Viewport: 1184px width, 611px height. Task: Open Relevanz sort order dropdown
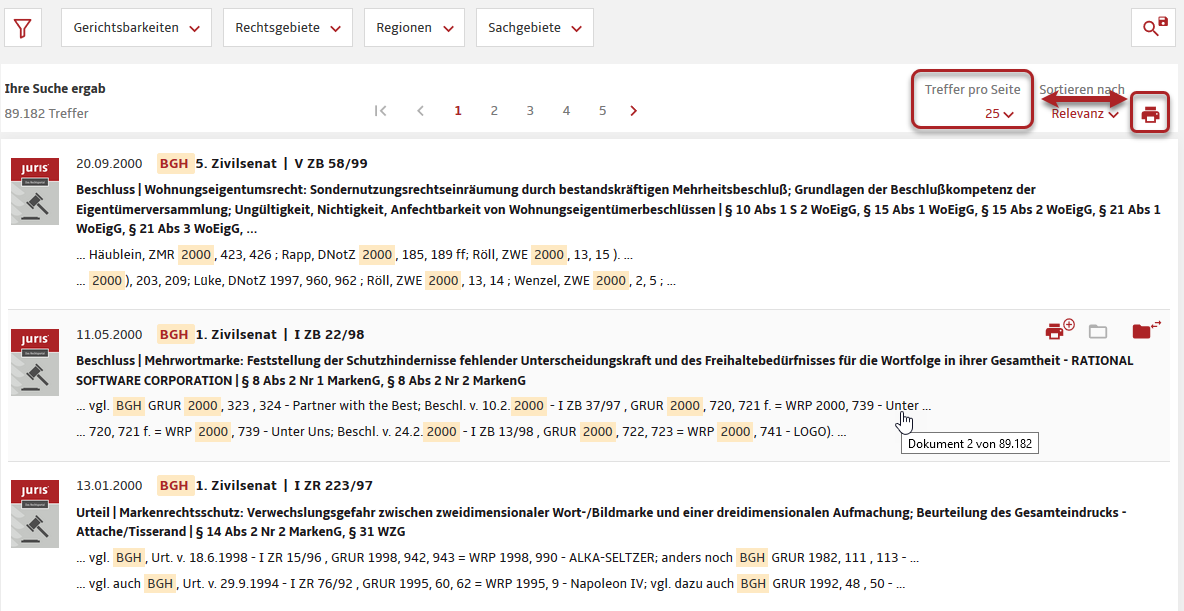coord(1084,114)
